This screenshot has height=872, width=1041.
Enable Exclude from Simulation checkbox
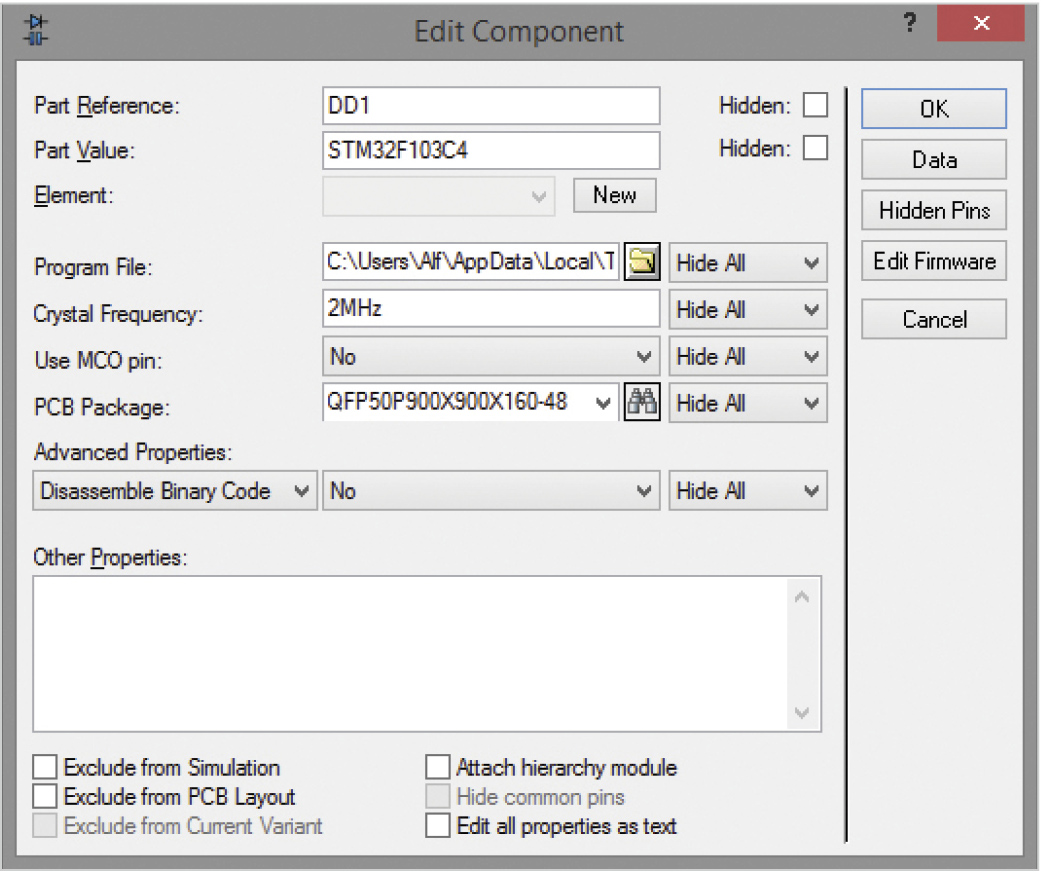point(44,766)
